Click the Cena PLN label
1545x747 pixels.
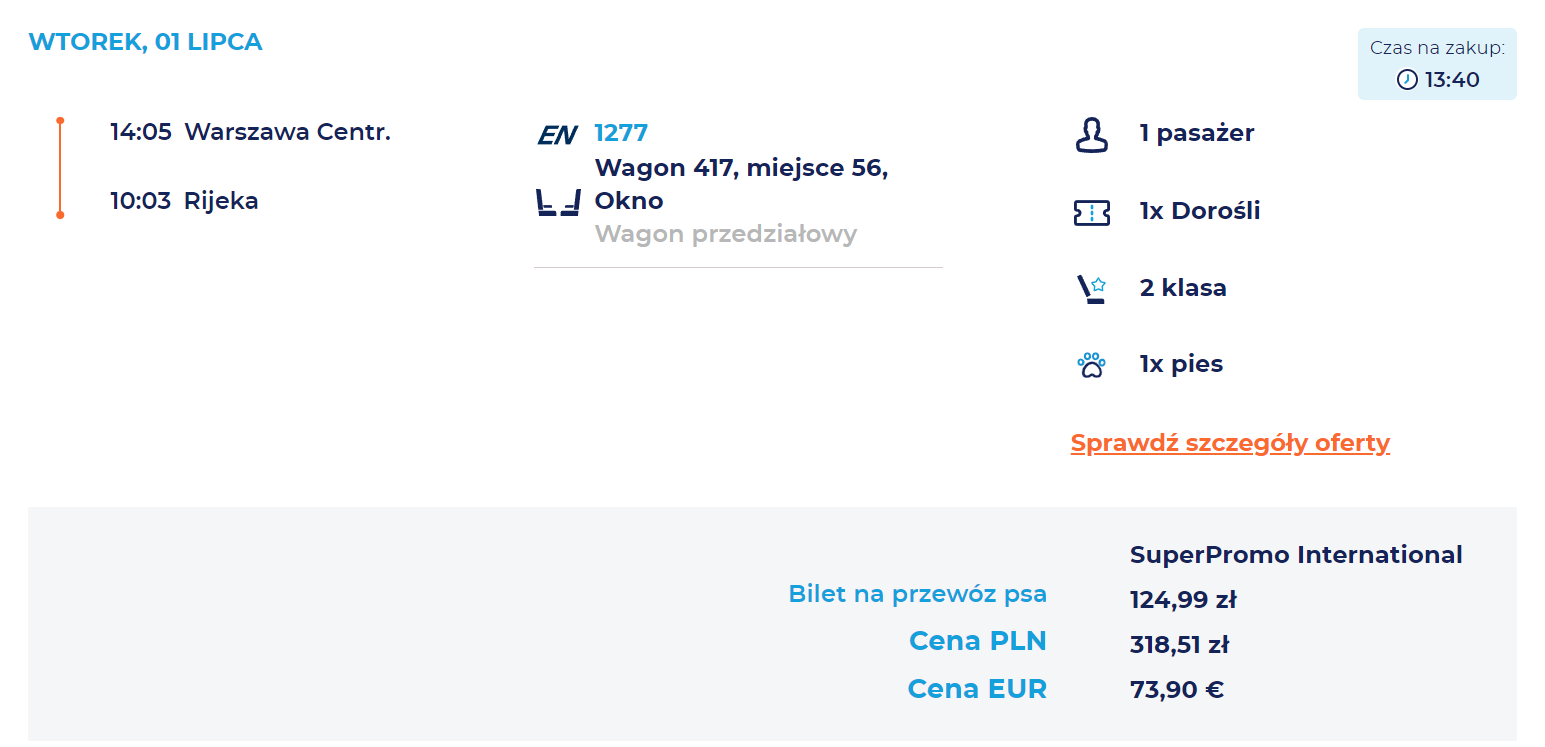[977, 642]
